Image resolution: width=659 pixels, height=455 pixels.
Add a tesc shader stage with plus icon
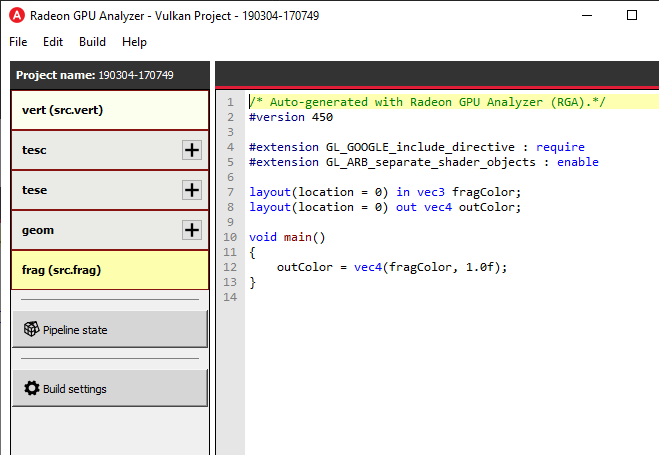pyautogui.click(x=192, y=150)
